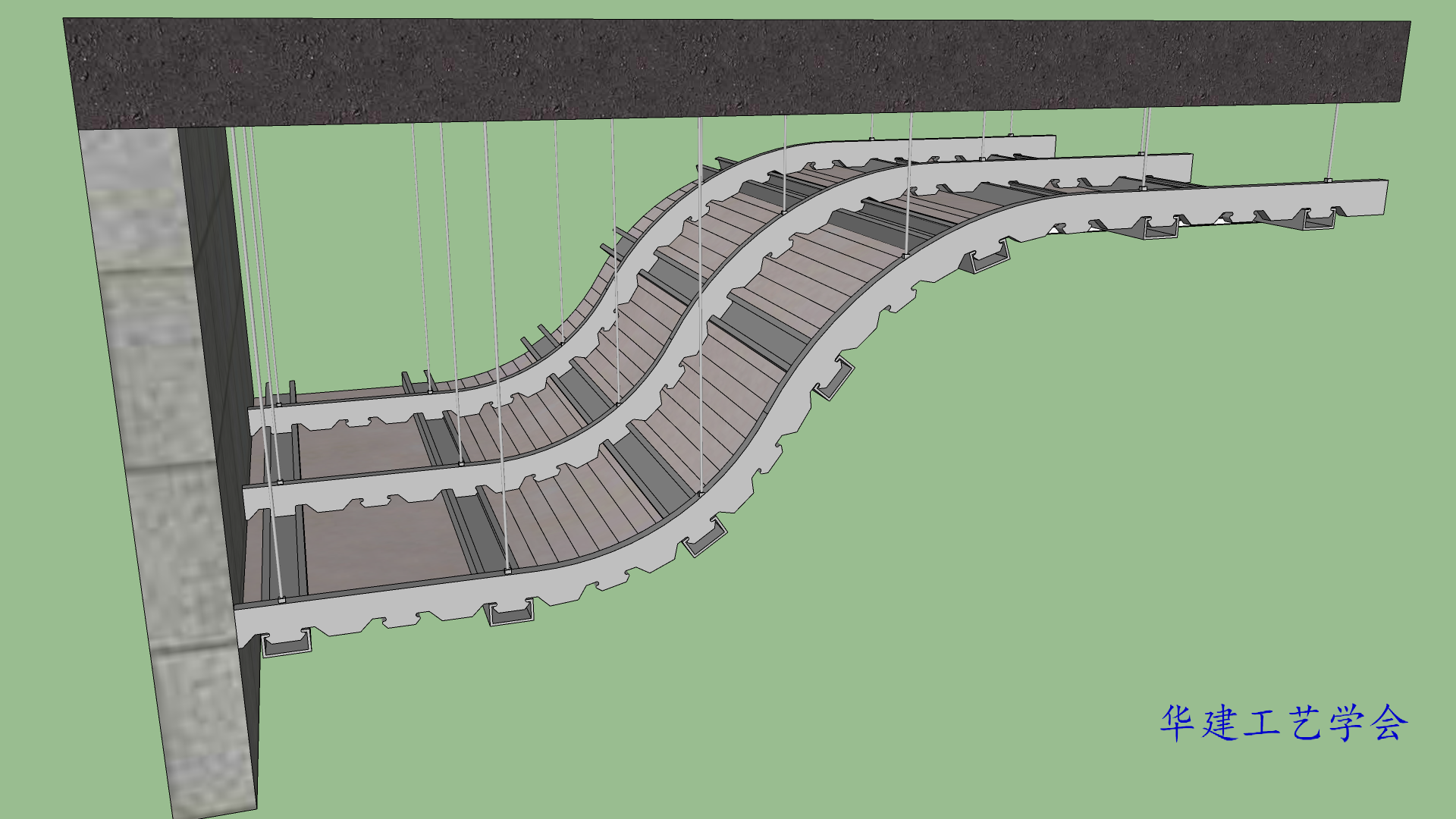Select the dark concrete ceiling slab
Screen dimensions: 1456x819
pos(736,72)
